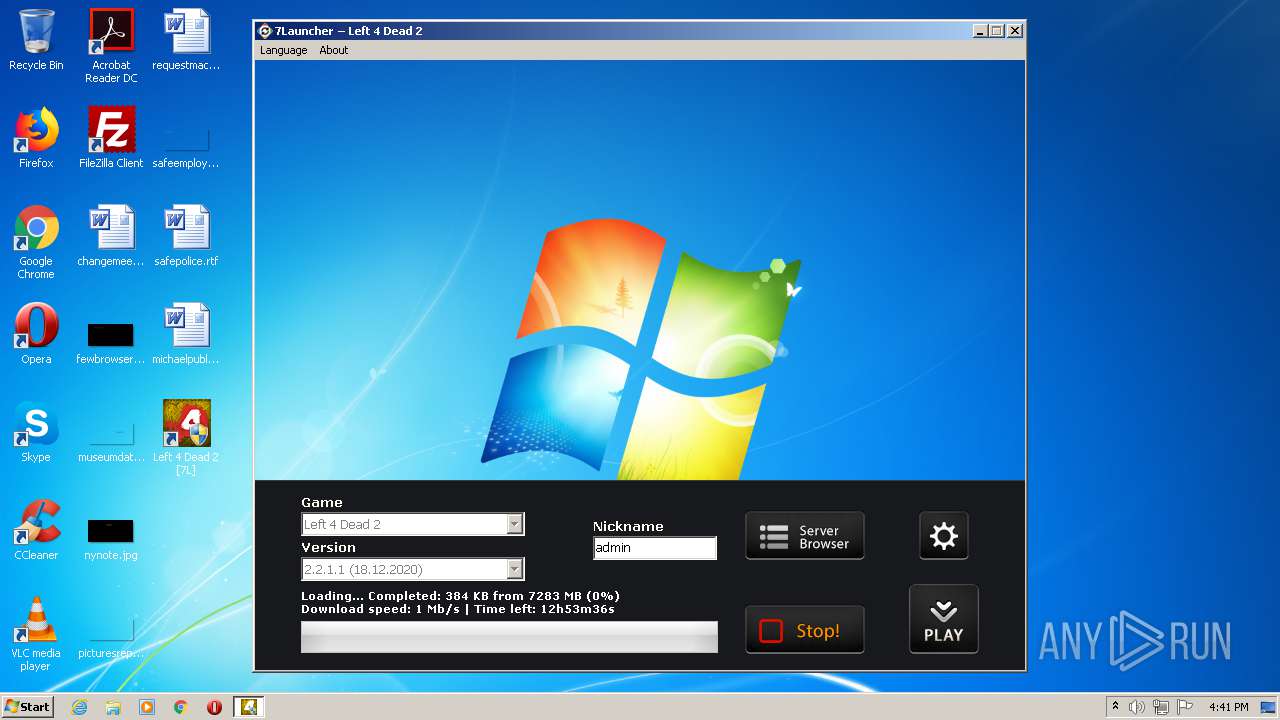Click the system clock 4:41 PM
The image size is (1280, 720).
pyautogui.click(x=1228, y=707)
